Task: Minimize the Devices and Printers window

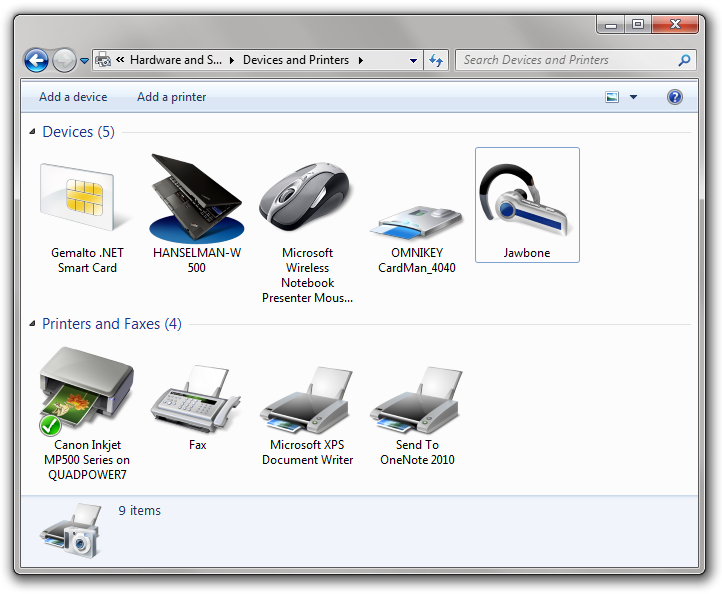Action: [611, 25]
